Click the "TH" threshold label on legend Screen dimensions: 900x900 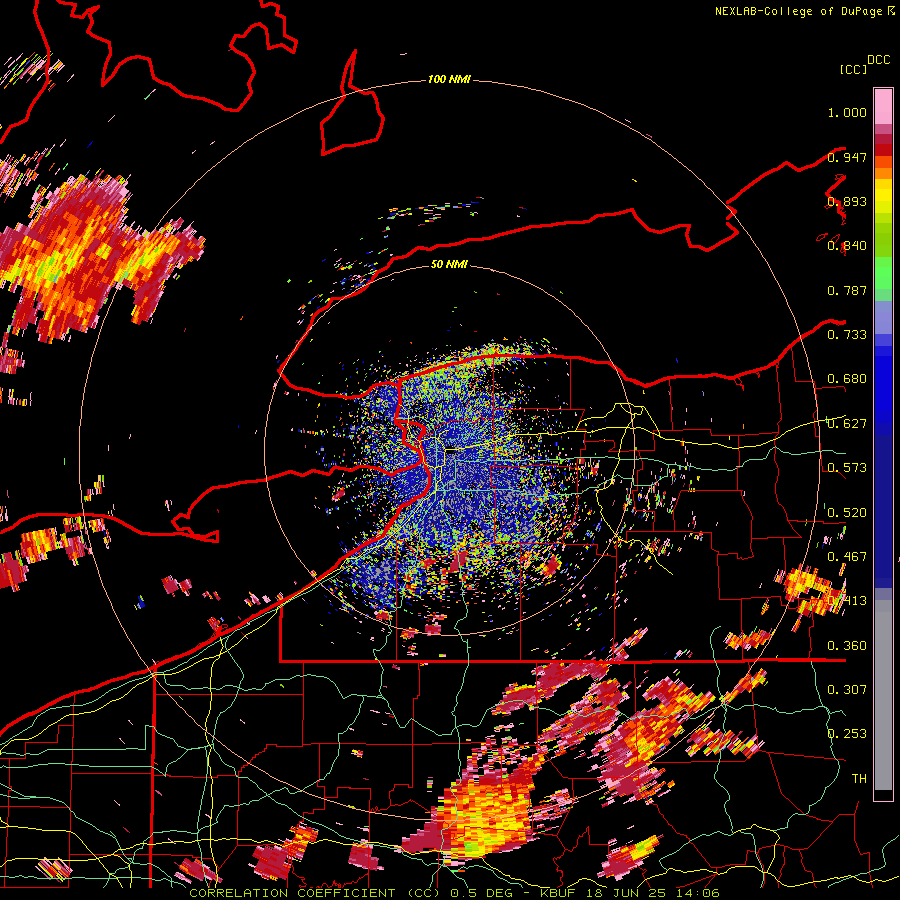click(859, 779)
